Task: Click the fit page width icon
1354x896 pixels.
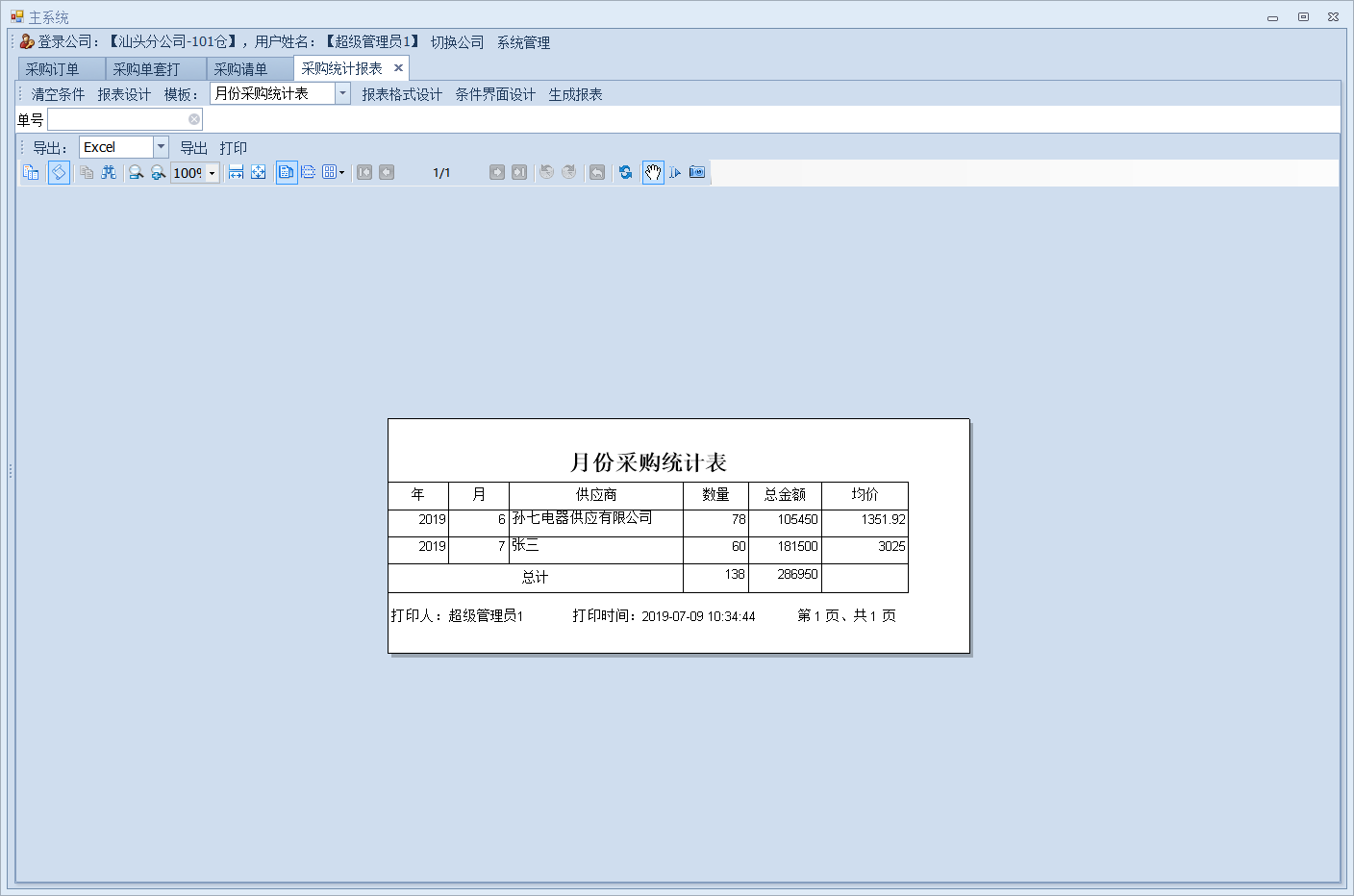Action: click(236, 172)
